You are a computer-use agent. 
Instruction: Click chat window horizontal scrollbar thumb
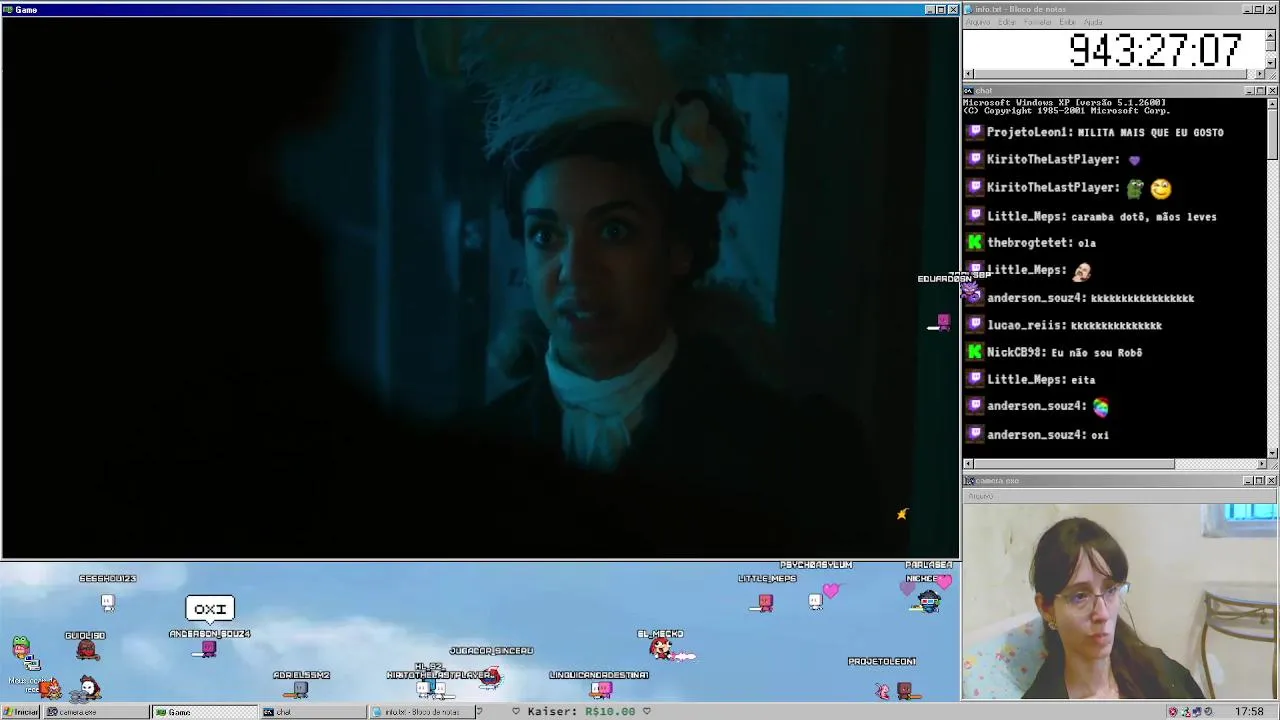click(x=1074, y=464)
